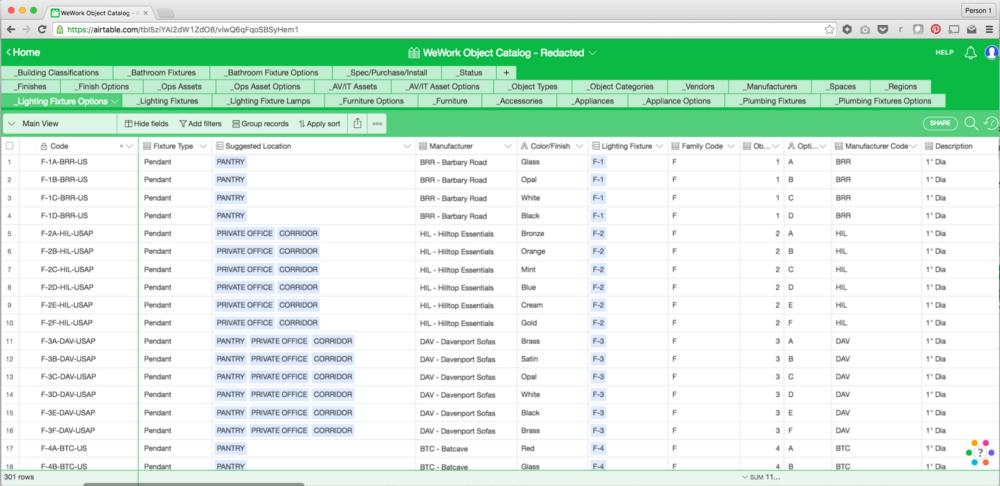This screenshot has width=1000, height=486.
Task: Click the horizontal scrollbar at bottom
Action: coord(193,484)
